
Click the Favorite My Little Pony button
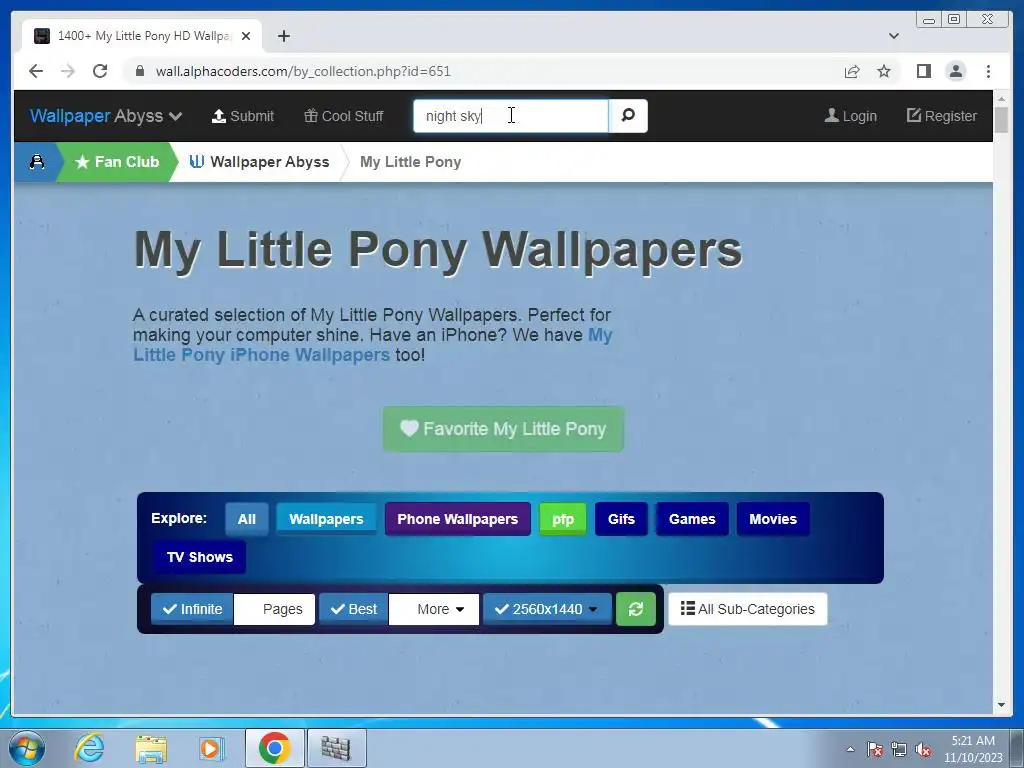[503, 429]
